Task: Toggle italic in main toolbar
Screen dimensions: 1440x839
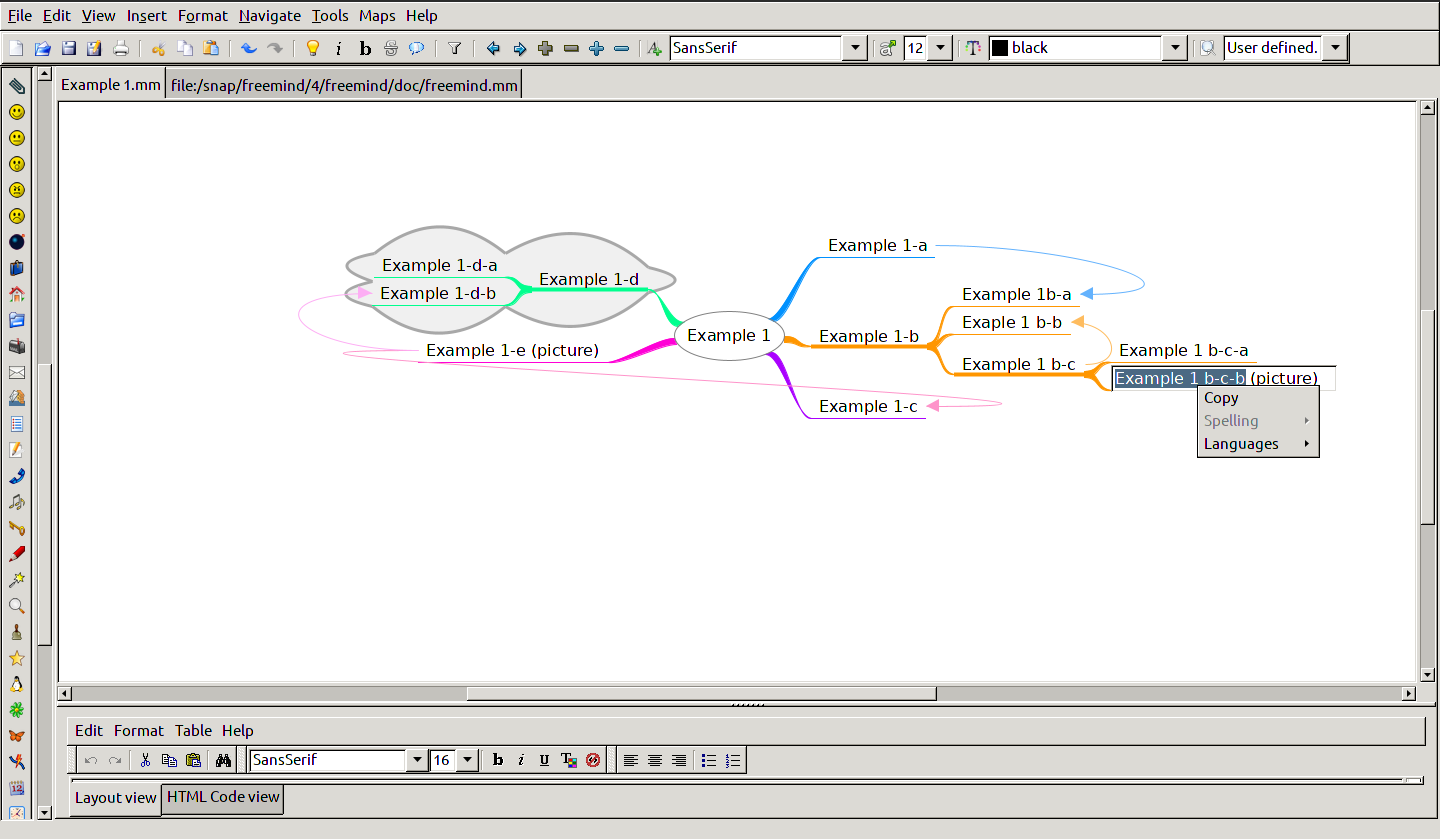Action: point(338,48)
